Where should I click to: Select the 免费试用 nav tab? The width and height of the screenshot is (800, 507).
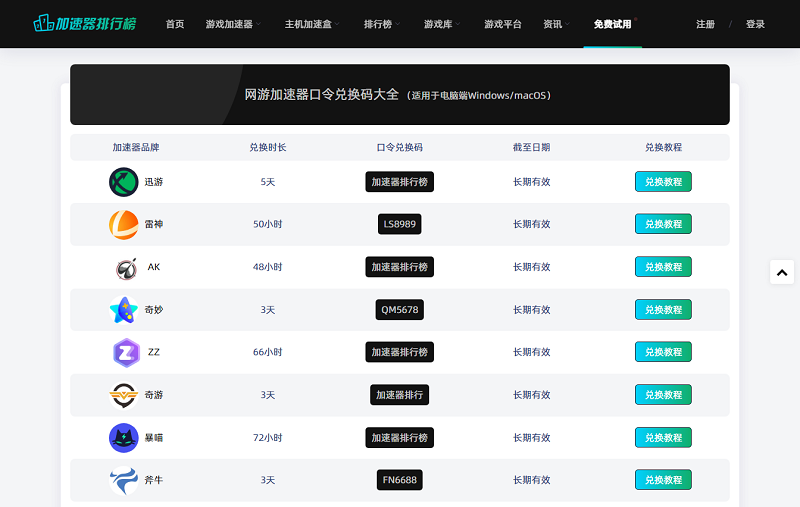click(612, 24)
